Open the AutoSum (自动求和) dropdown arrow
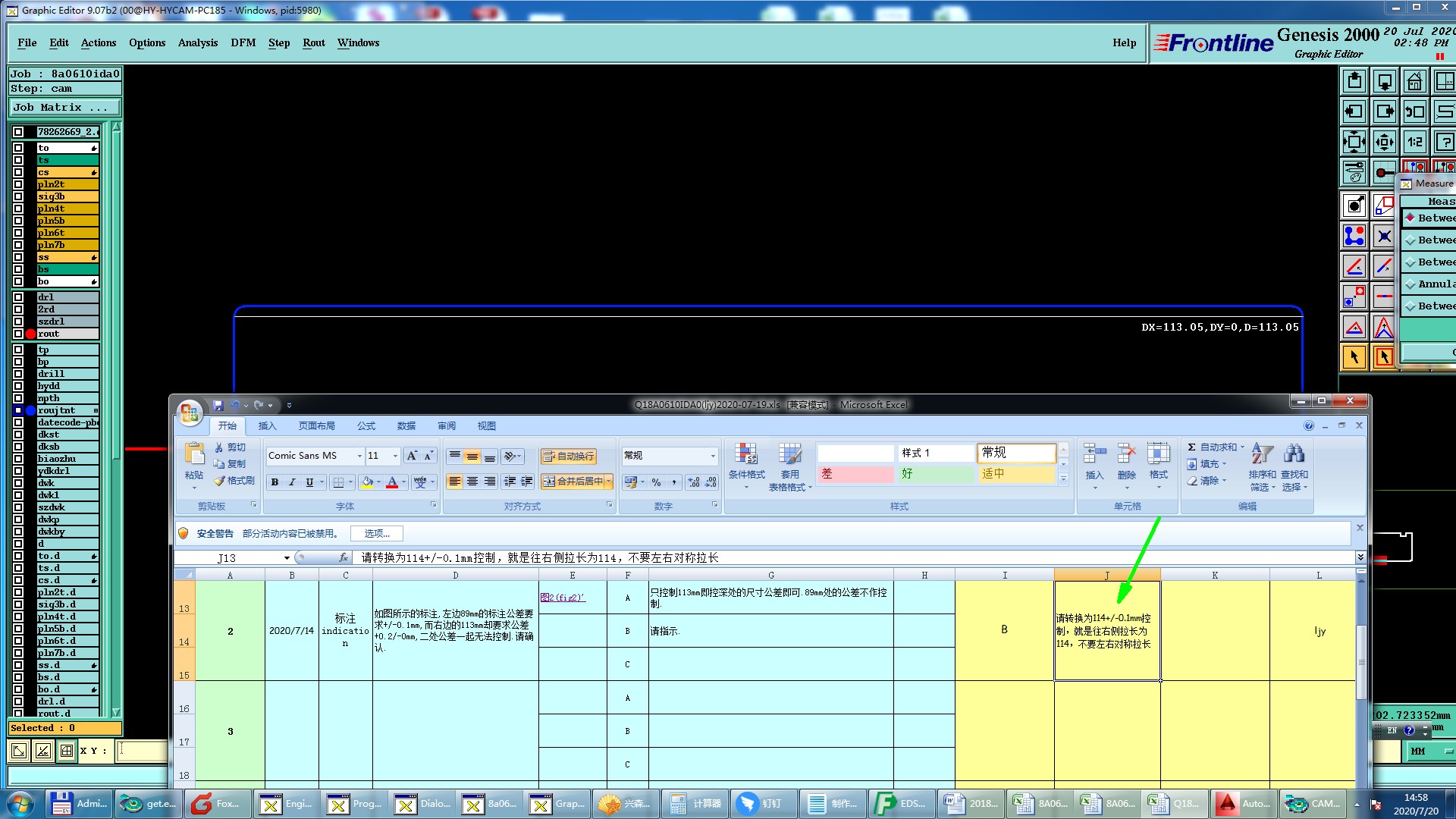This screenshot has width=1456, height=819. (x=1242, y=447)
